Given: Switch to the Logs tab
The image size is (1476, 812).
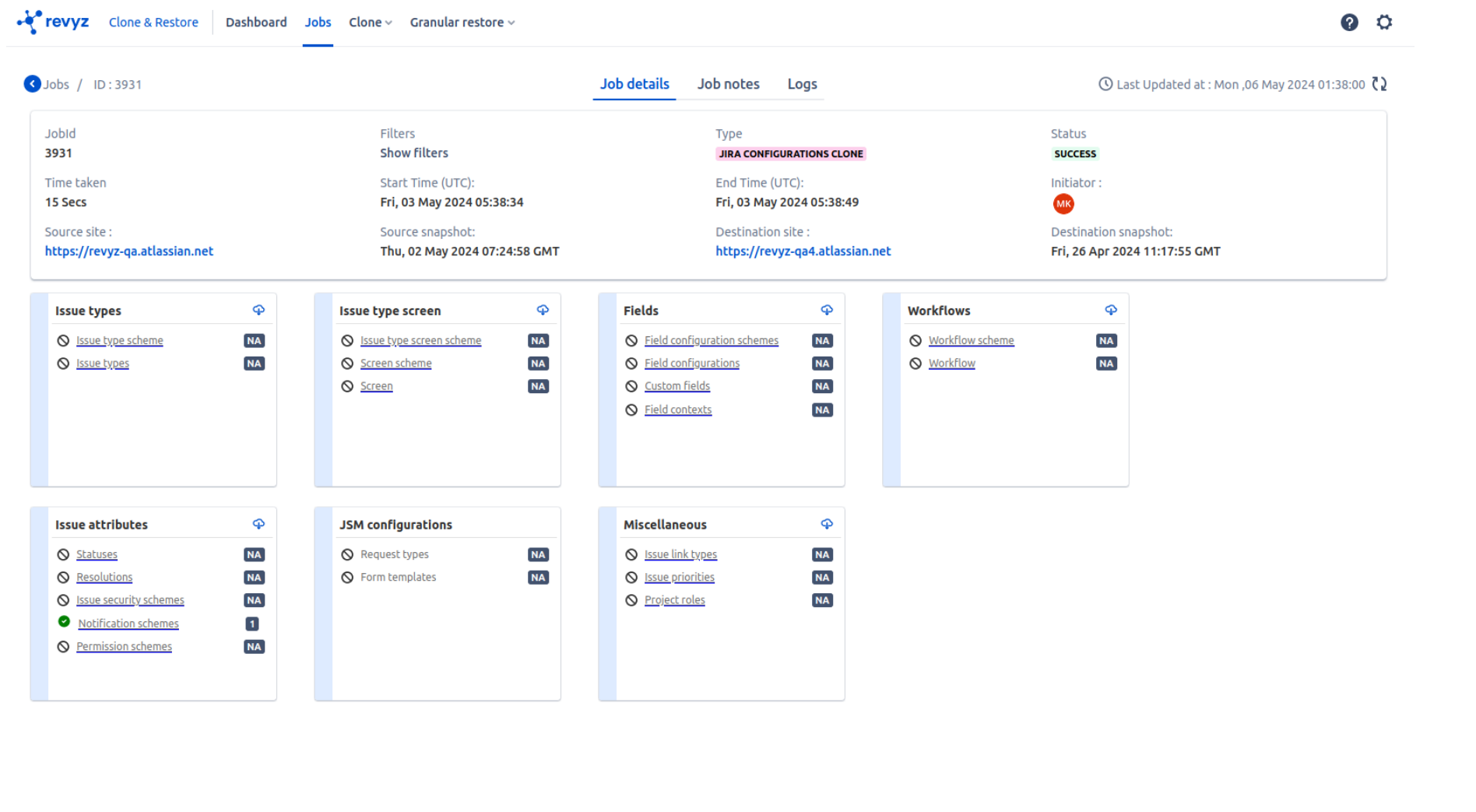Looking at the screenshot, I should coord(801,84).
